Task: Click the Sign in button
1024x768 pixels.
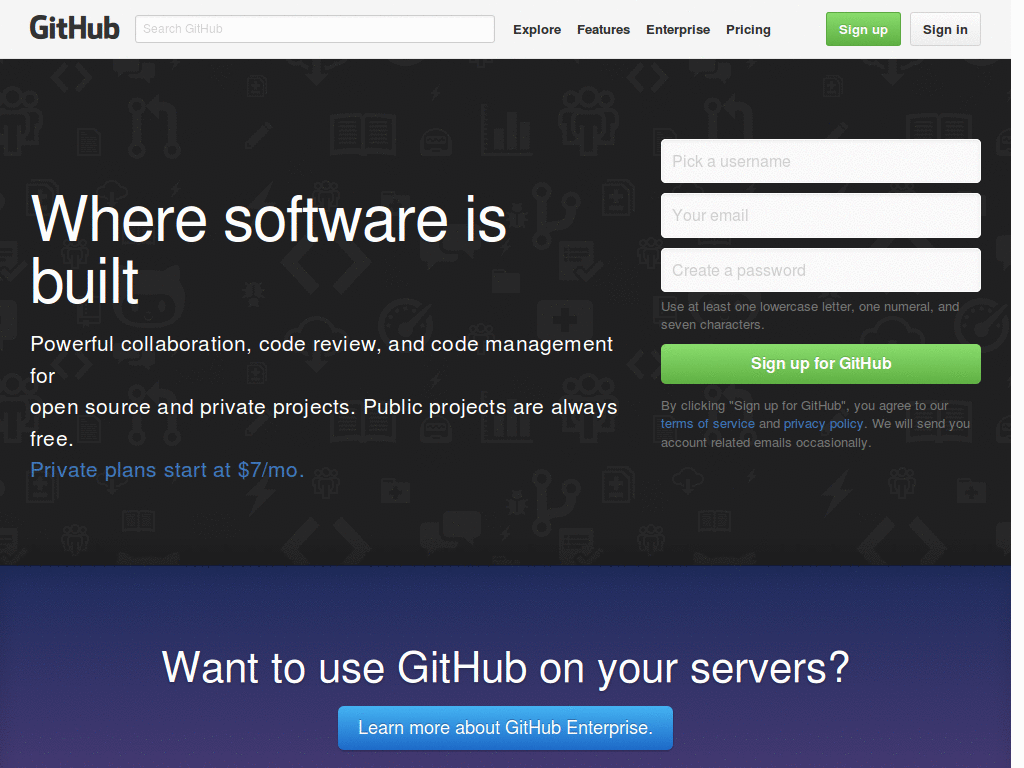Action: coord(945,29)
